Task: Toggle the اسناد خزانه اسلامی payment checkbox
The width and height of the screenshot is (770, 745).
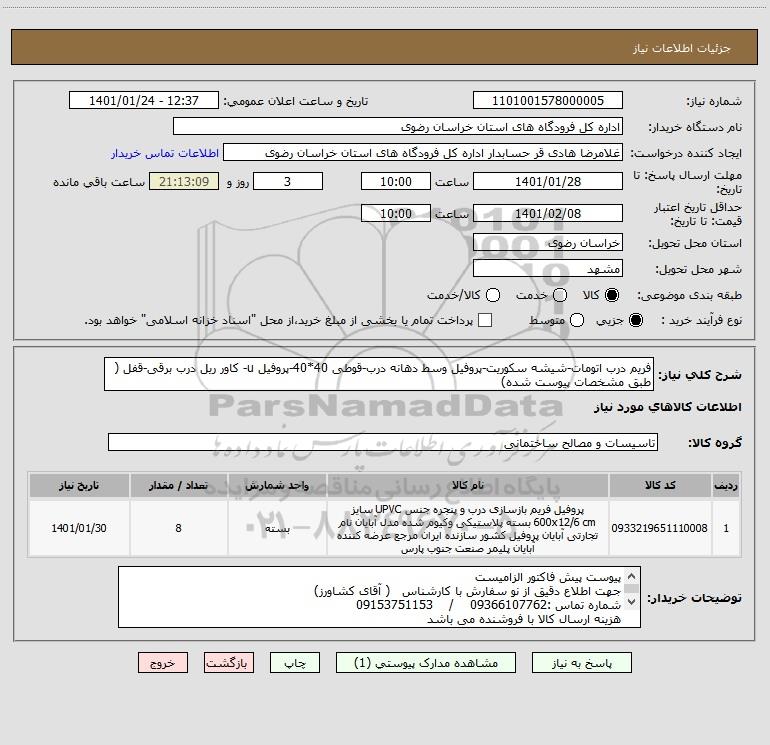Action: click(485, 320)
